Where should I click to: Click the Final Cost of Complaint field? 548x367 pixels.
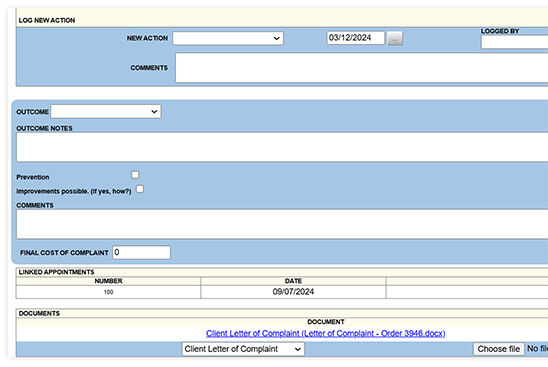[142, 252]
